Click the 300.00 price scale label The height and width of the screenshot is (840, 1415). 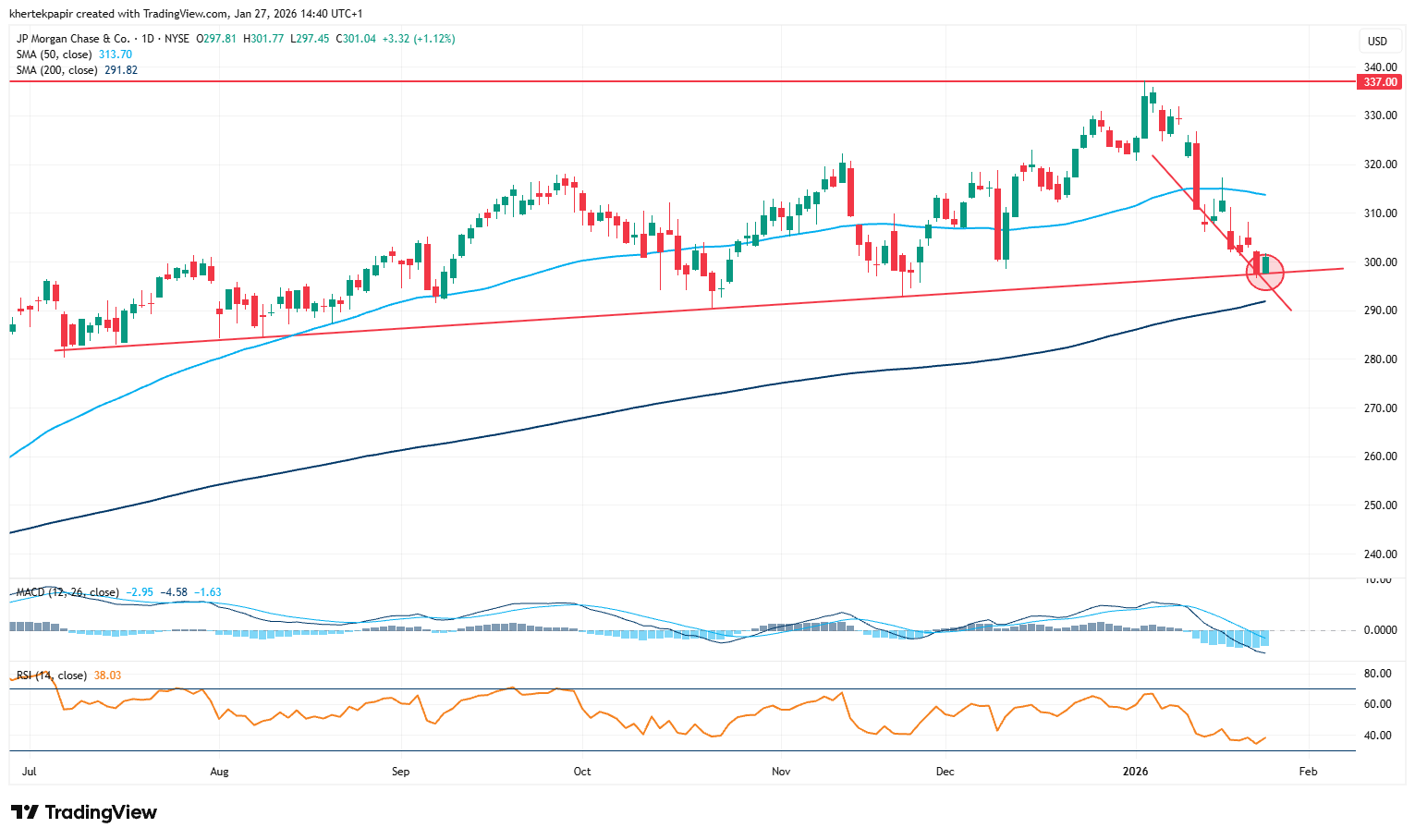[1380, 262]
